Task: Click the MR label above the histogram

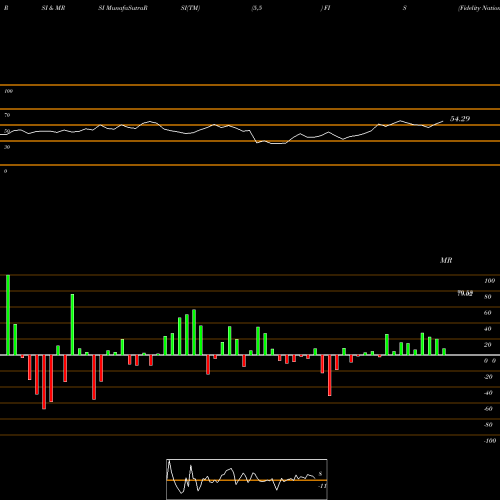Action: pyautogui.click(x=446, y=260)
